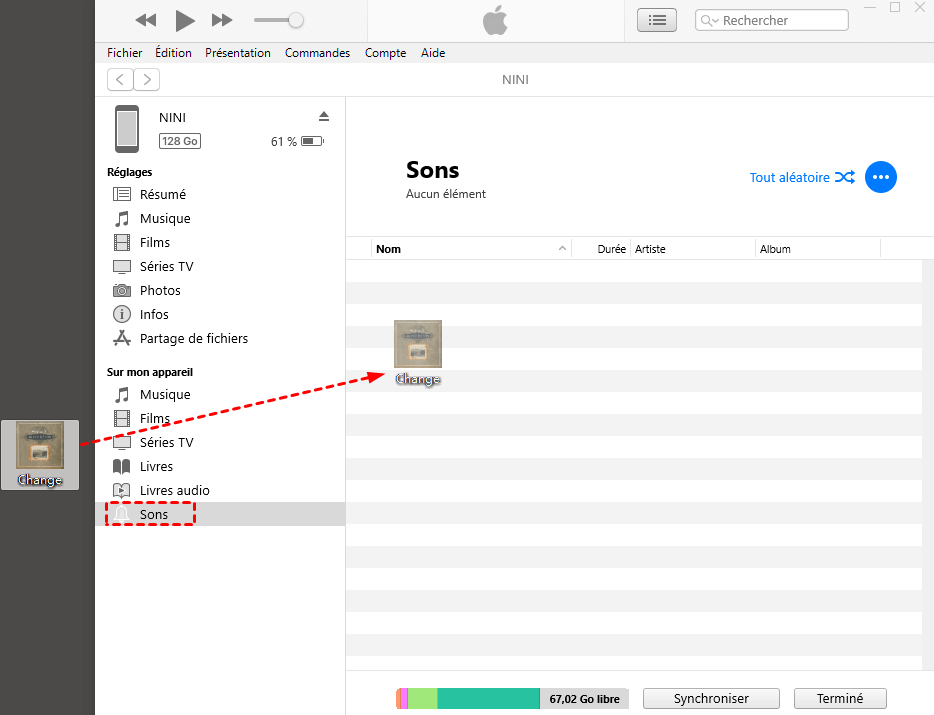The image size is (934, 715).
Task: Eject the NINI device
Action: [x=324, y=116]
